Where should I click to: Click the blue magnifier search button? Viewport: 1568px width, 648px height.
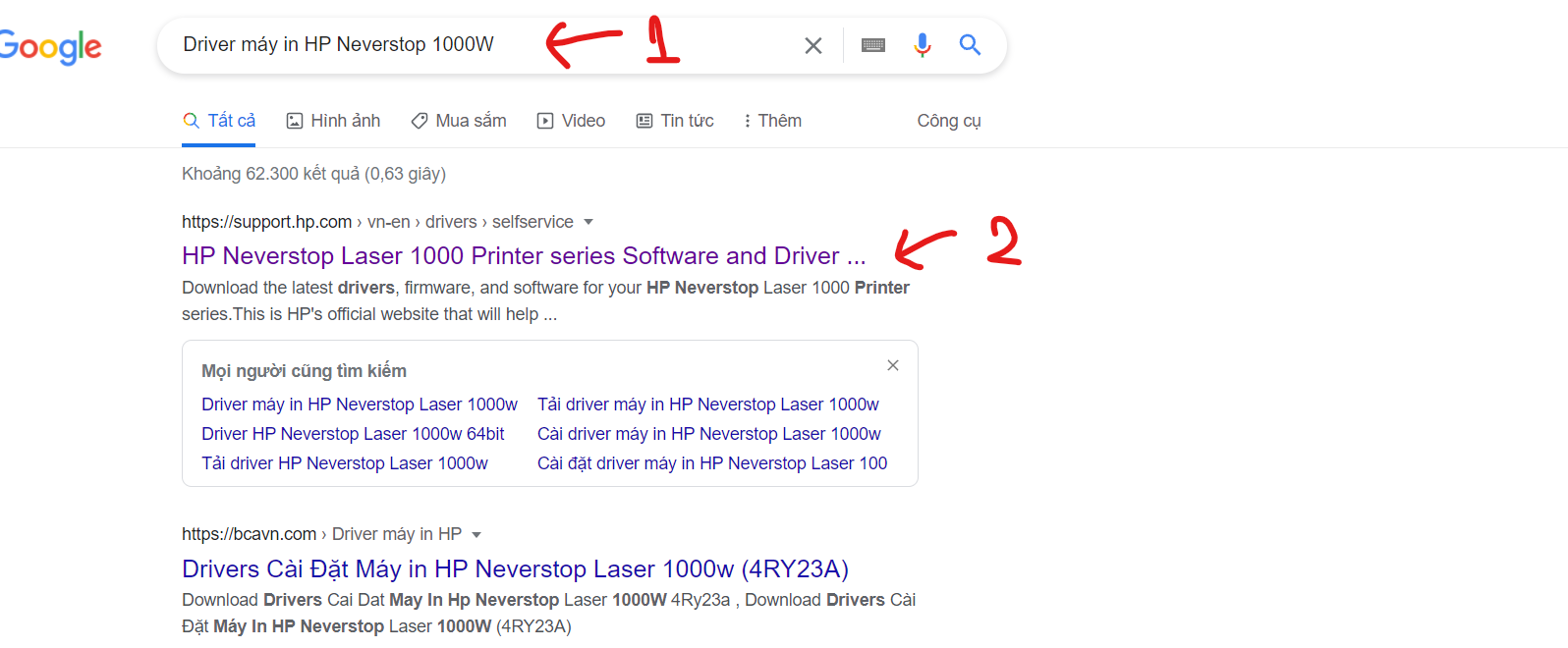click(970, 44)
